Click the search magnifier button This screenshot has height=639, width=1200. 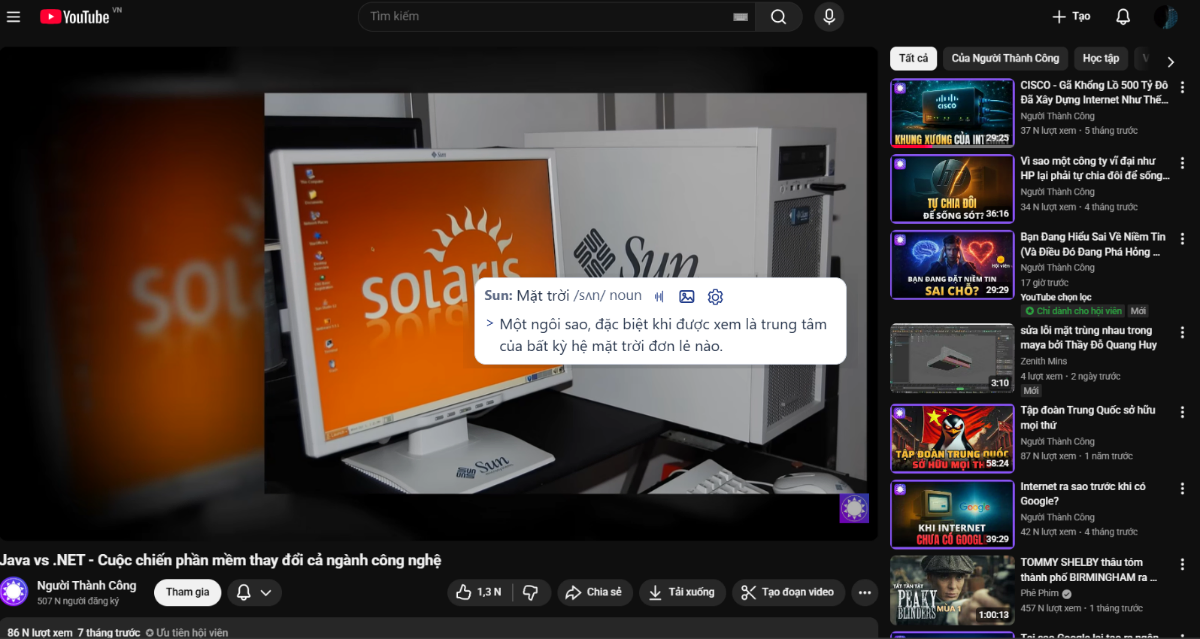[x=778, y=17]
